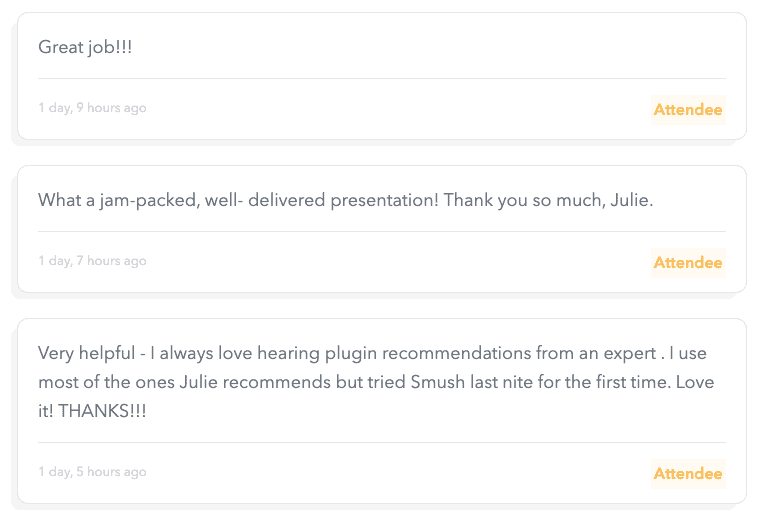Click the "1 day, 9 hours ago" timestamp

[x=92, y=108]
